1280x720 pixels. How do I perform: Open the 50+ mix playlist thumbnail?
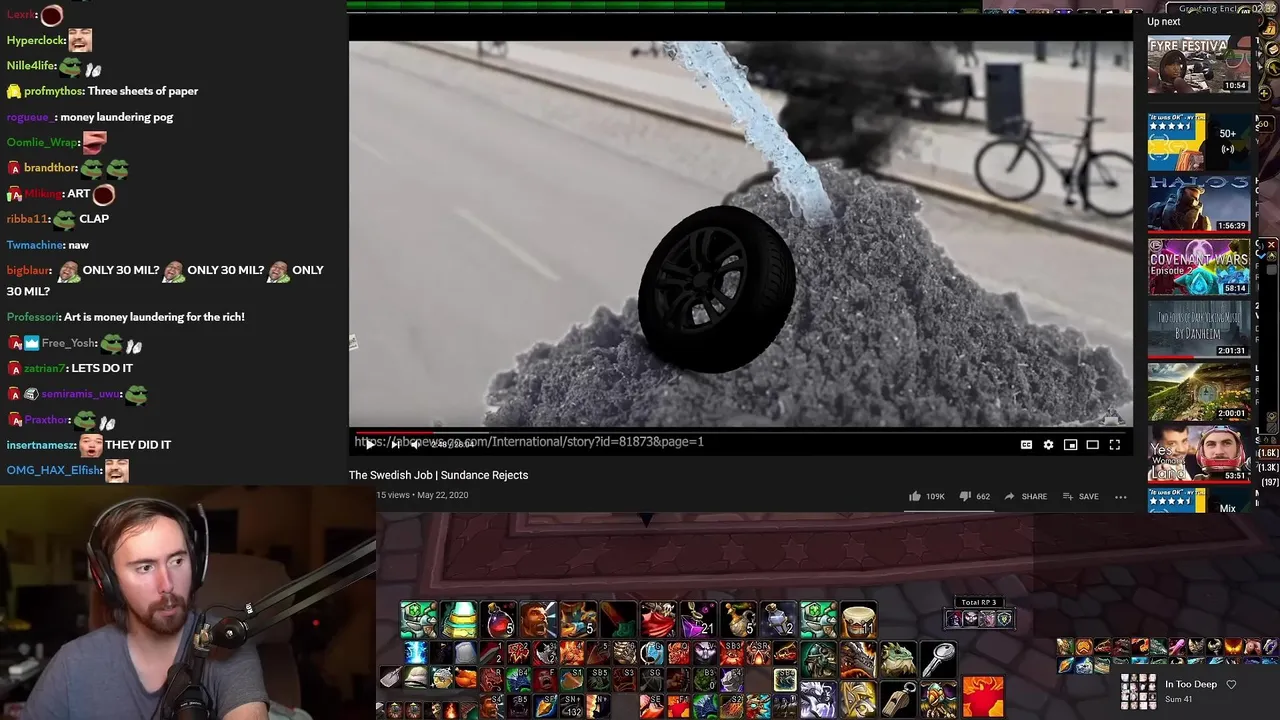coord(1198,142)
